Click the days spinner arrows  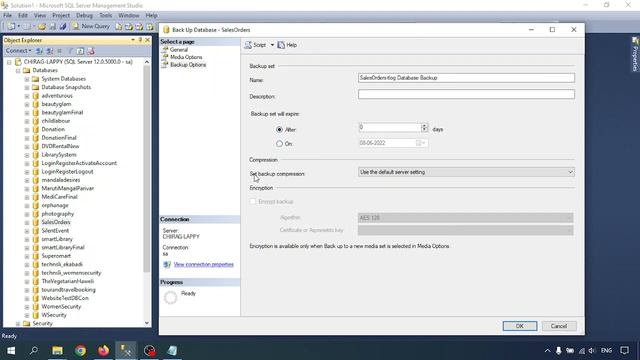tap(424, 127)
